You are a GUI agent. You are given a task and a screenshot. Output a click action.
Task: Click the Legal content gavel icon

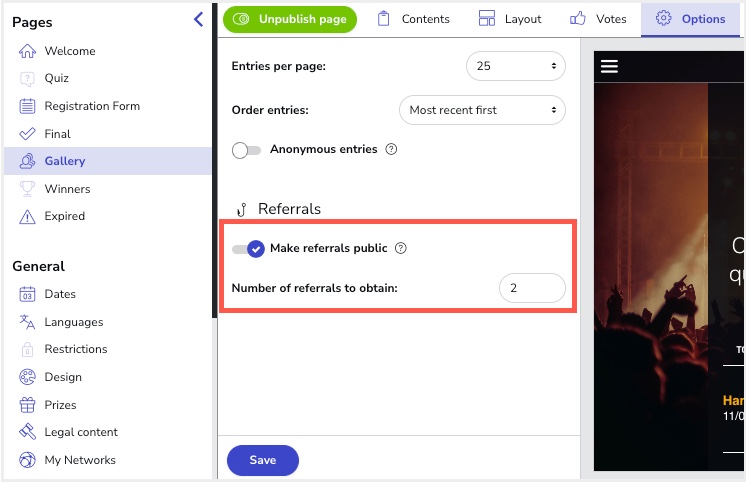pos(27,432)
